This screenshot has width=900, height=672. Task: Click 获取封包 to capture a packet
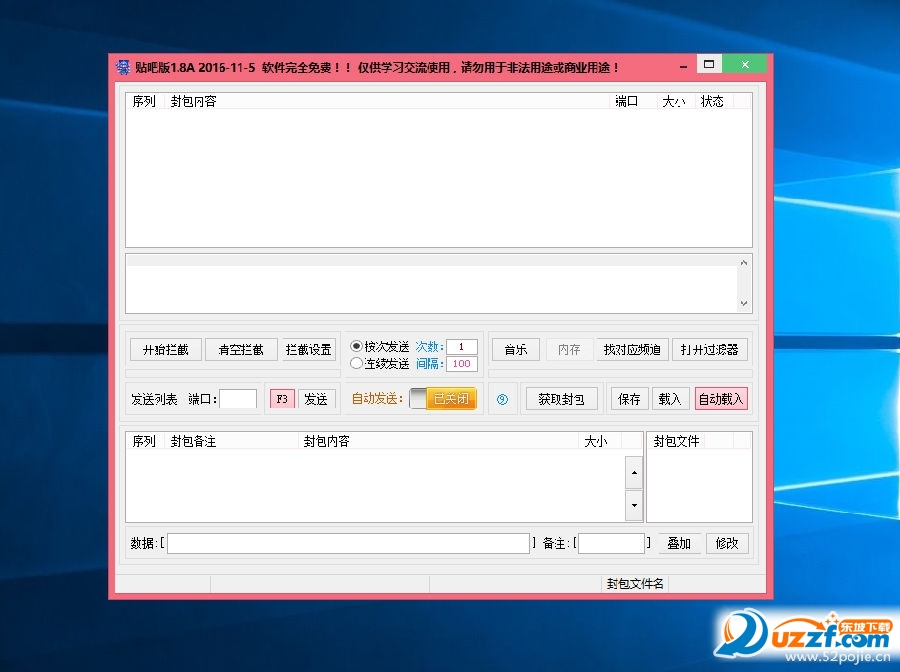pos(561,398)
